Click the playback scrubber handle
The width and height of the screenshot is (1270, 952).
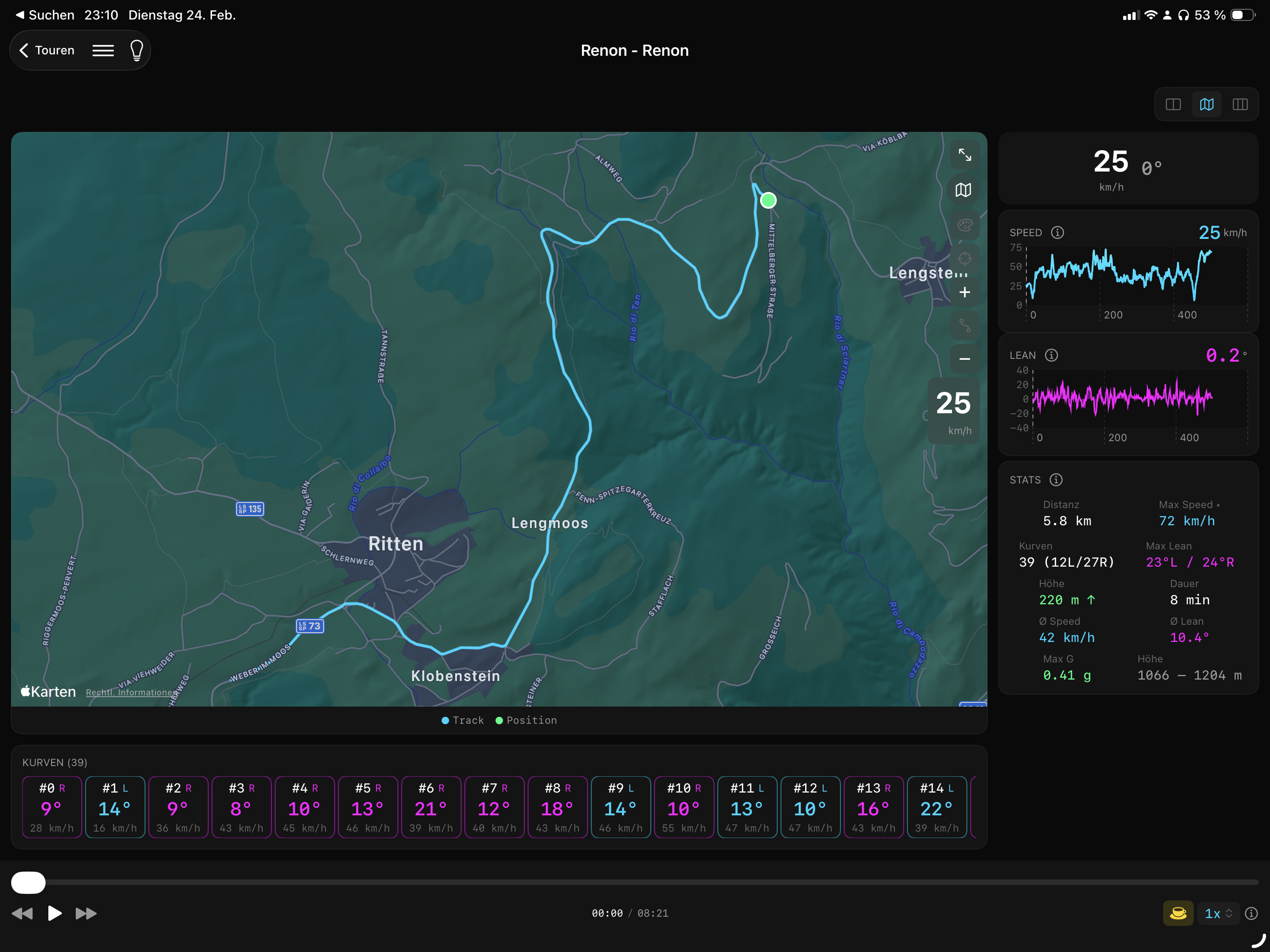pos(28,883)
